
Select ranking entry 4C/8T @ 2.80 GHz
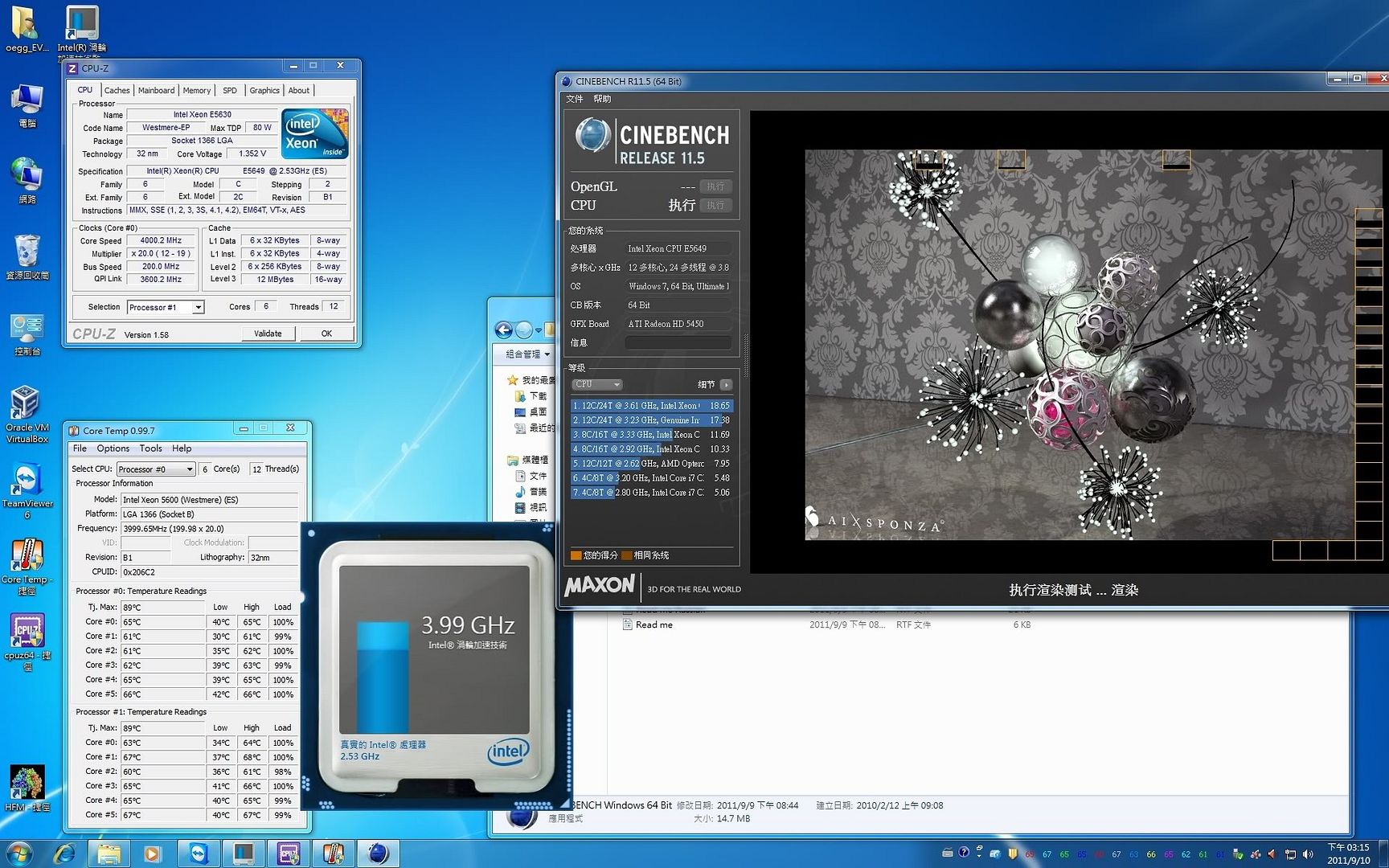(x=652, y=493)
